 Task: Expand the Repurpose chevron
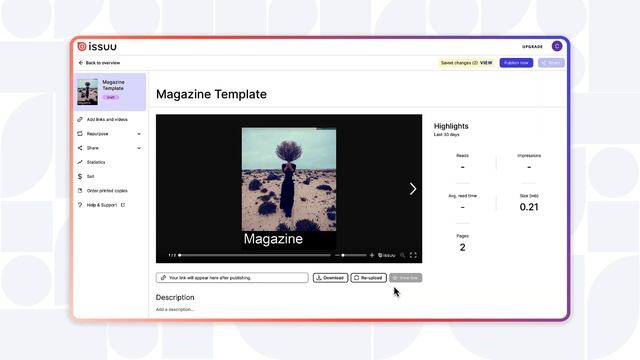click(x=139, y=134)
